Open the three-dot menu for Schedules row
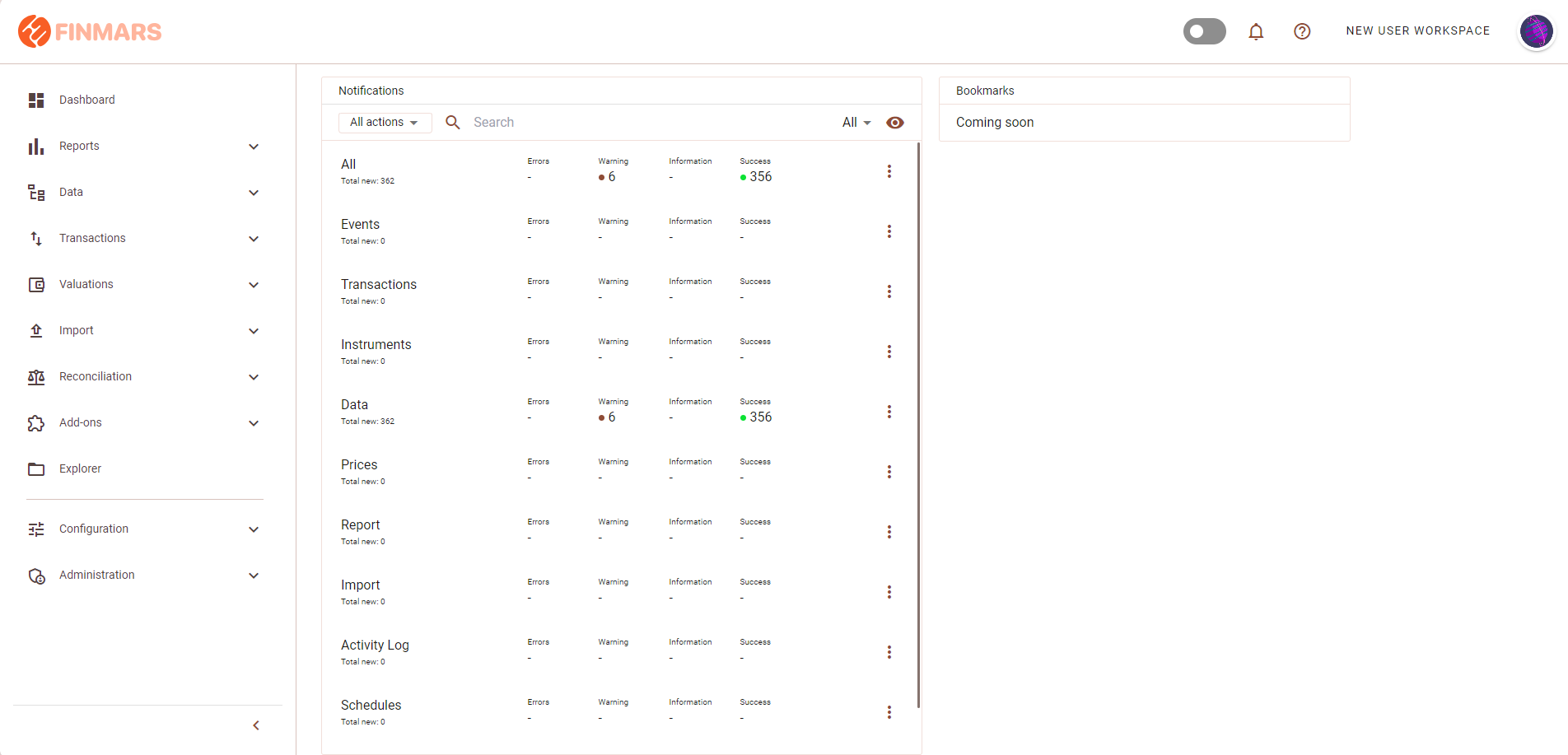This screenshot has height=755, width=1568. tap(889, 712)
